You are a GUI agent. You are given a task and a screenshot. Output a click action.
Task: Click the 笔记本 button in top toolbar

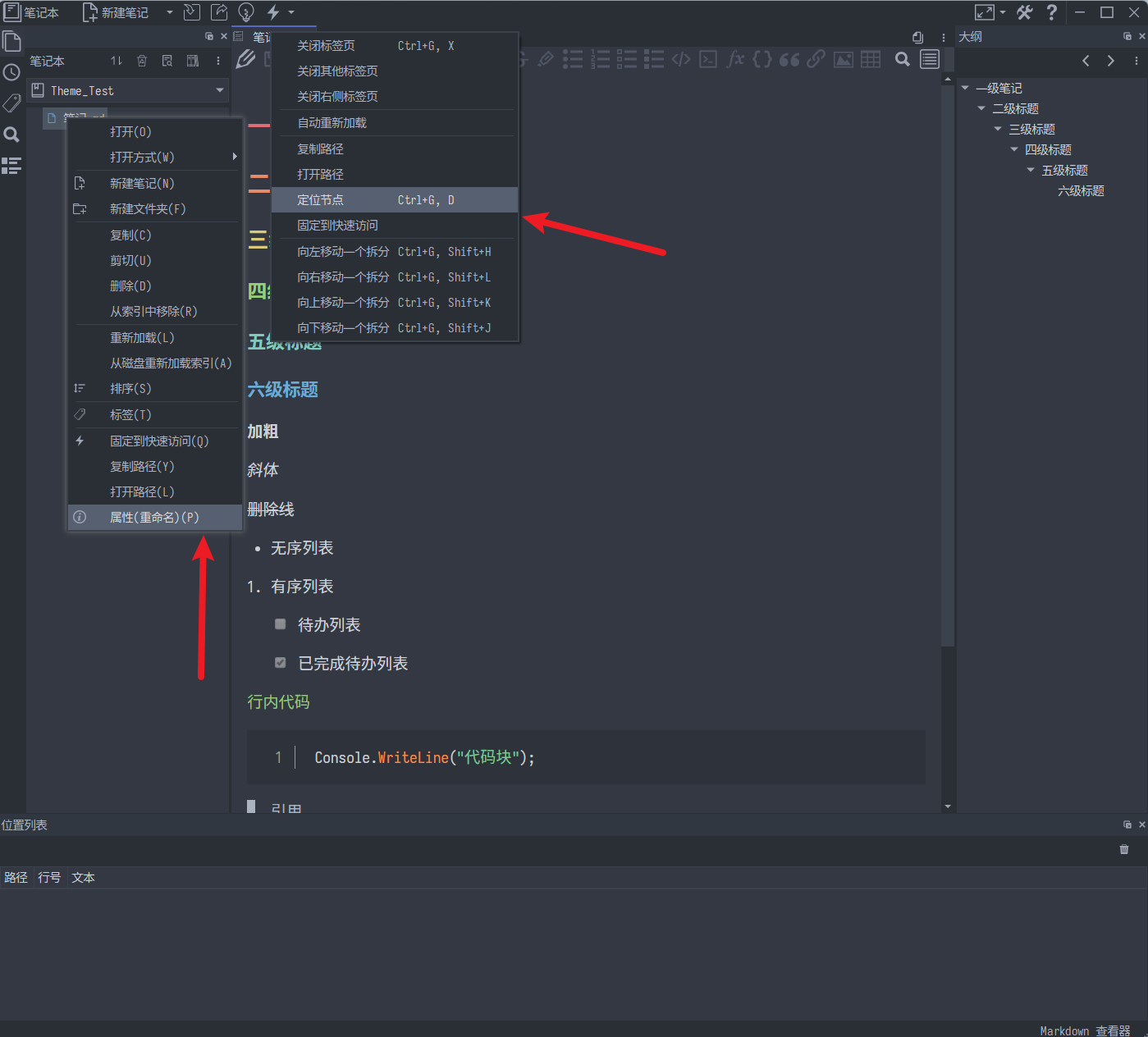(31, 12)
